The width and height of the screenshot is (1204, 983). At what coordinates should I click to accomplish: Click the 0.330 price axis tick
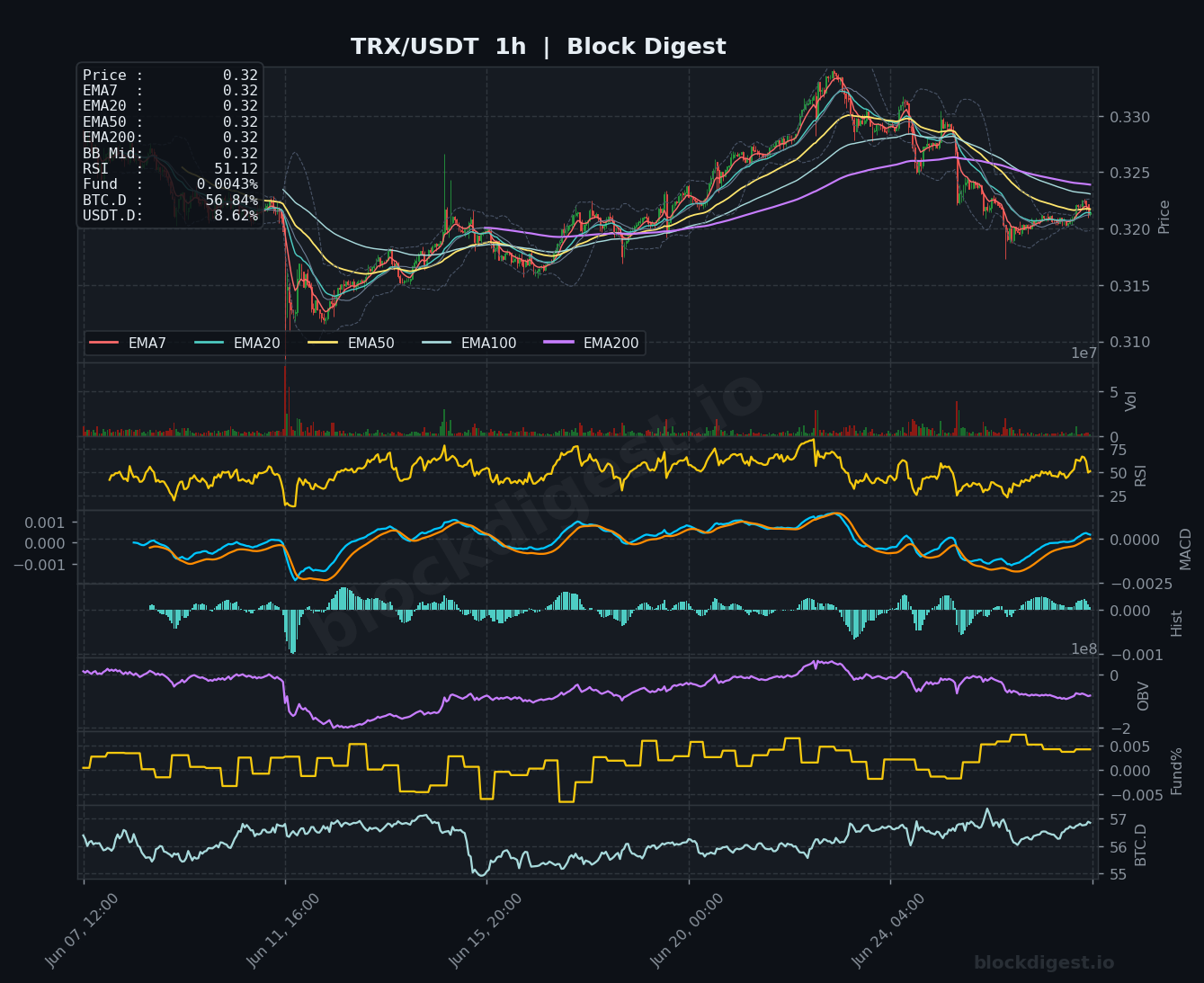click(x=1129, y=117)
